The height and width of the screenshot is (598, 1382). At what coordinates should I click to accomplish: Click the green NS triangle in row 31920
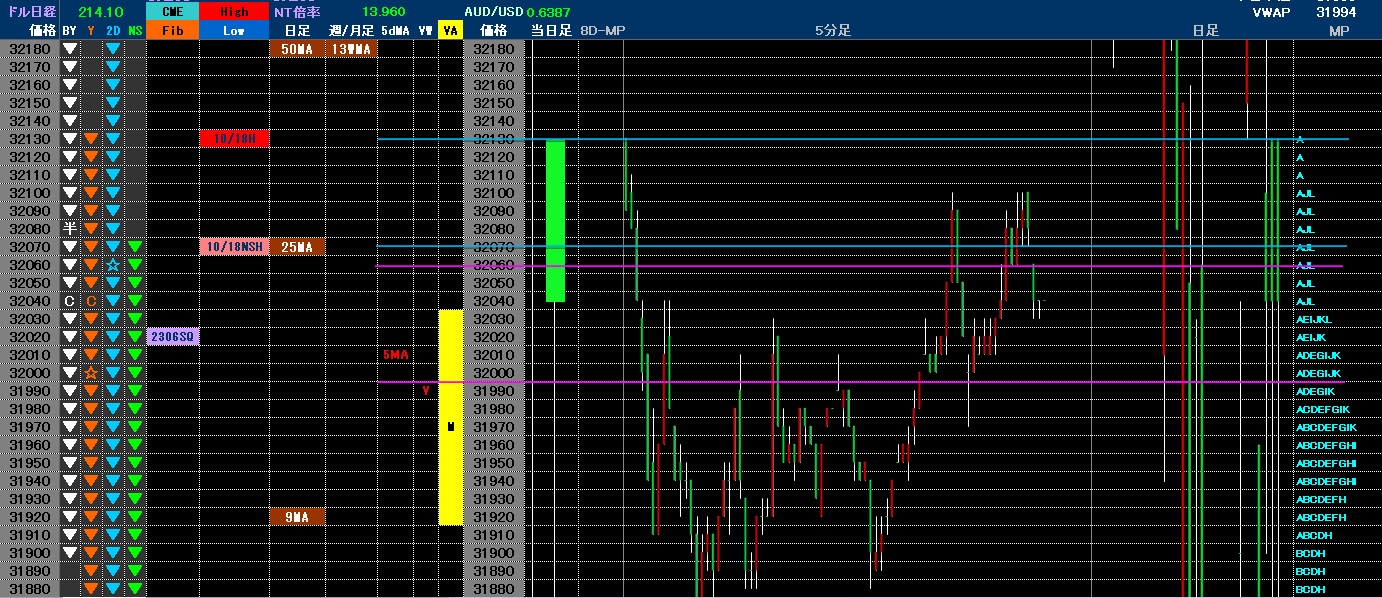click(x=135, y=517)
